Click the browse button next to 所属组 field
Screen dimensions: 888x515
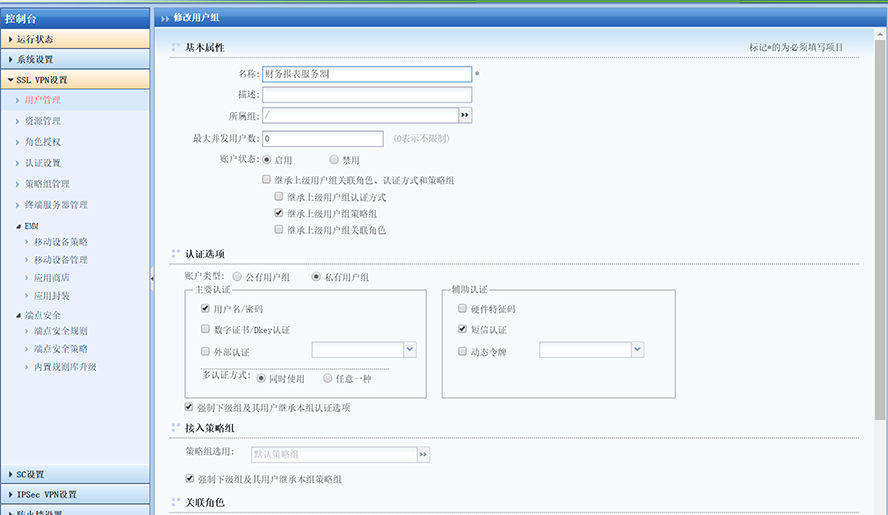(x=465, y=116)
